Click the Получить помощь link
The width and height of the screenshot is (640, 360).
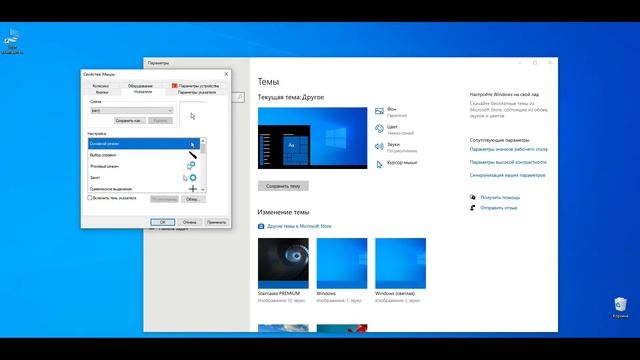[500, 197]
